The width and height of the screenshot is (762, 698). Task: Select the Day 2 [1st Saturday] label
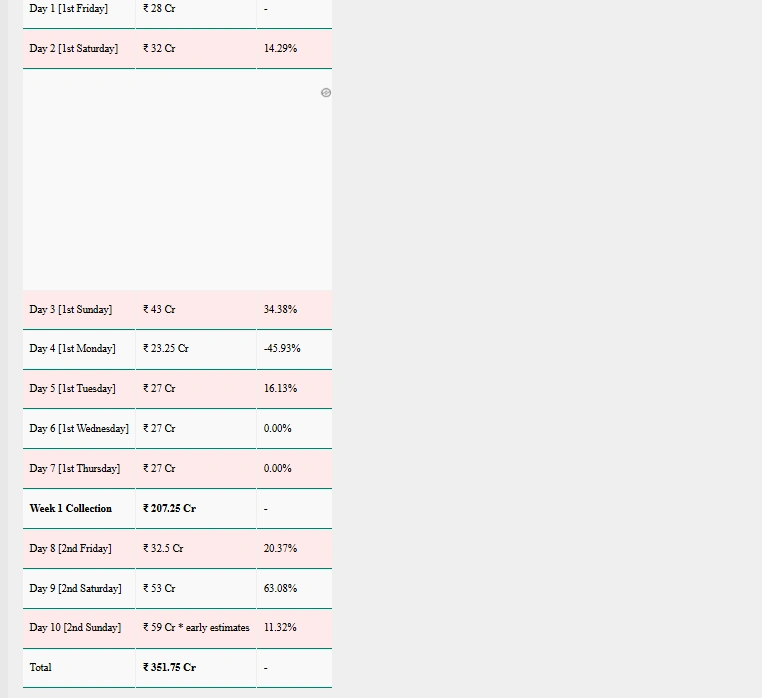(74, 49)
